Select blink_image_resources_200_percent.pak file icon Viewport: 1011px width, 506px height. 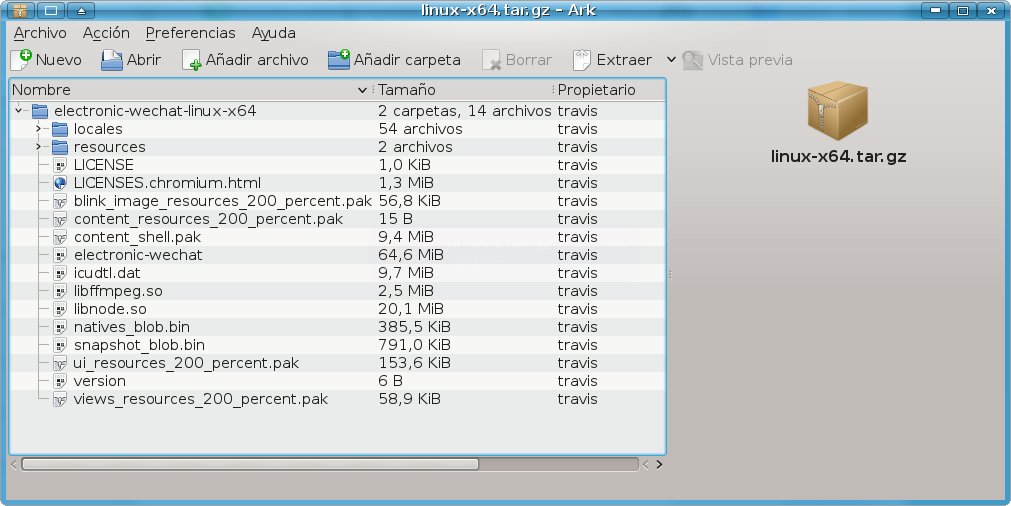(60, 201)
